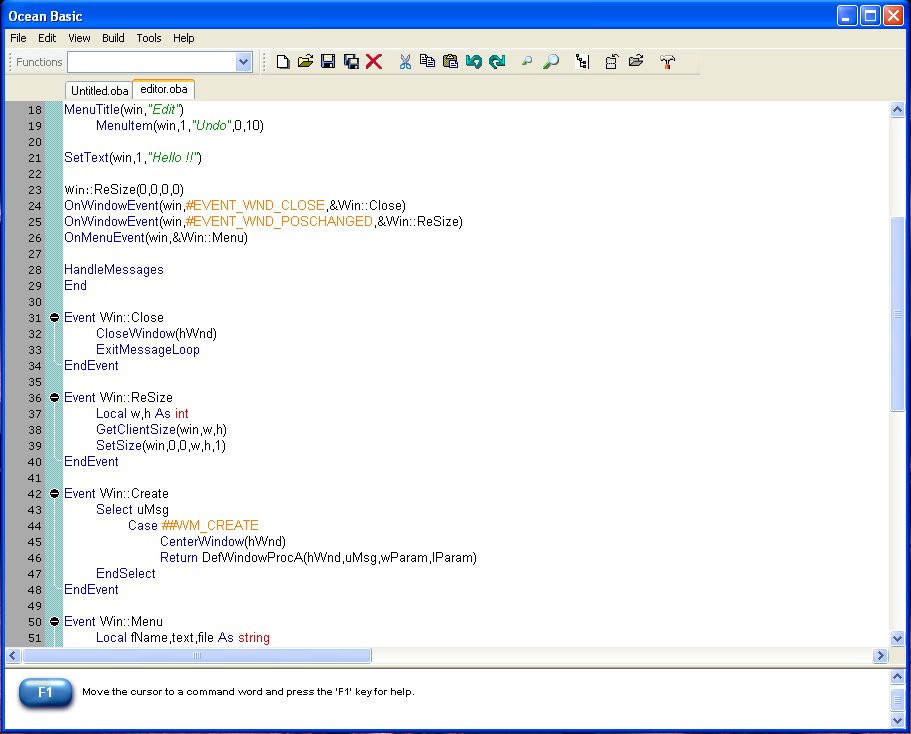Select the editor.oba tab
The image size is (911, 734).
click(164, 89)
